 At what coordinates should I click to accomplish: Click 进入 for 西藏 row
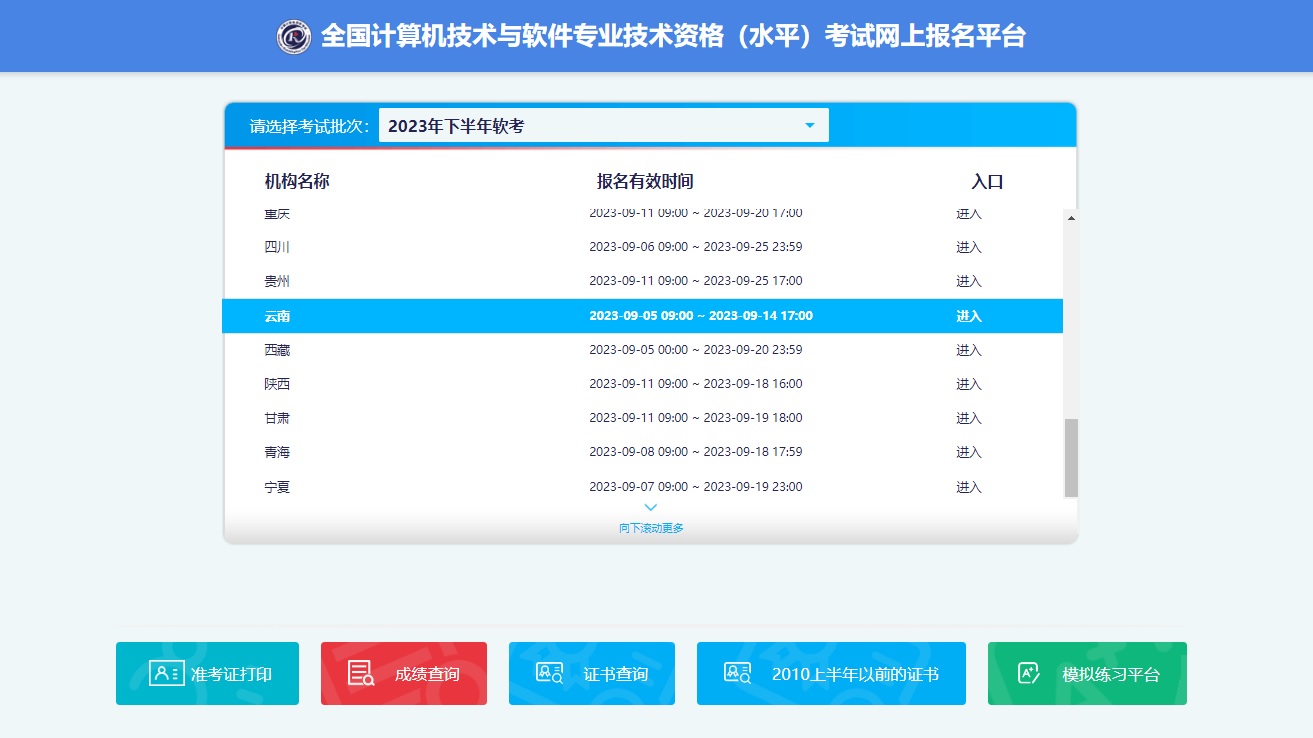click(968, 350)
